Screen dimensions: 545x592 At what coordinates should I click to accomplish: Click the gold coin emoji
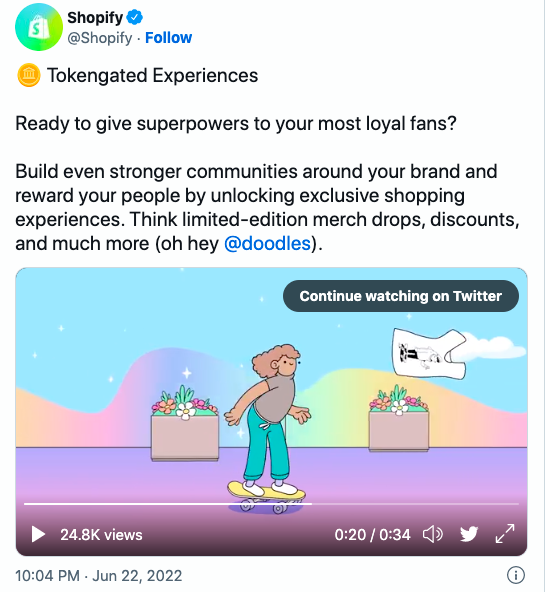(29, 76)
